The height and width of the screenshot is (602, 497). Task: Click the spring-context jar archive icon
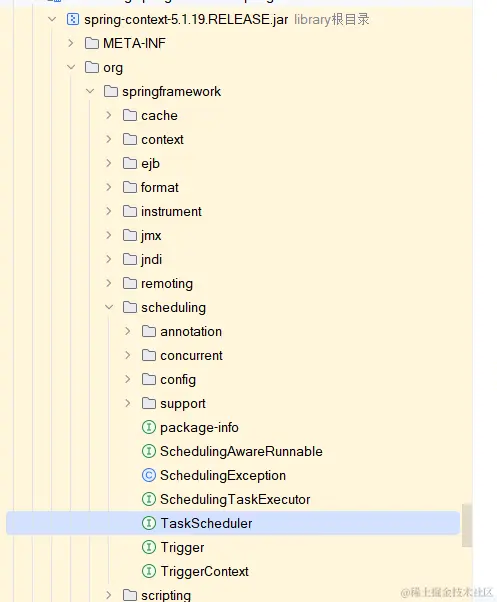[x=73, y=19]
